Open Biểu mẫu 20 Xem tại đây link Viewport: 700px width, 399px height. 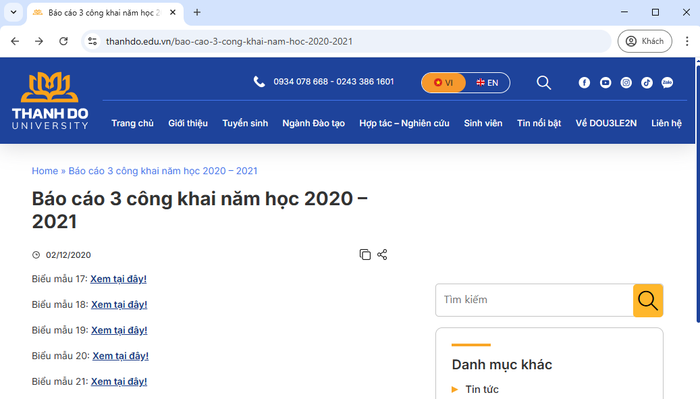121,356
